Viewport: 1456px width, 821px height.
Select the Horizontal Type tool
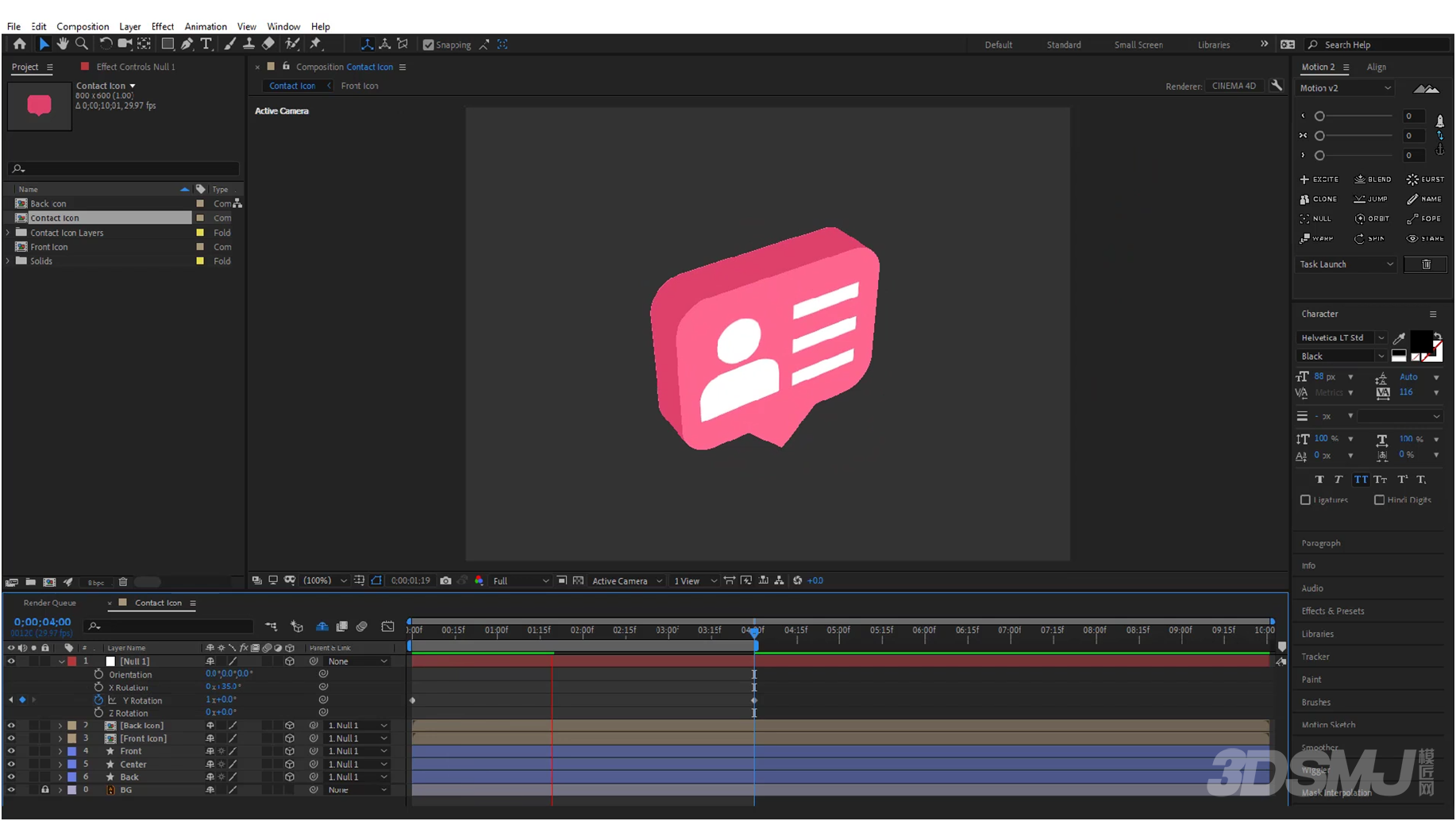point(206,44)
